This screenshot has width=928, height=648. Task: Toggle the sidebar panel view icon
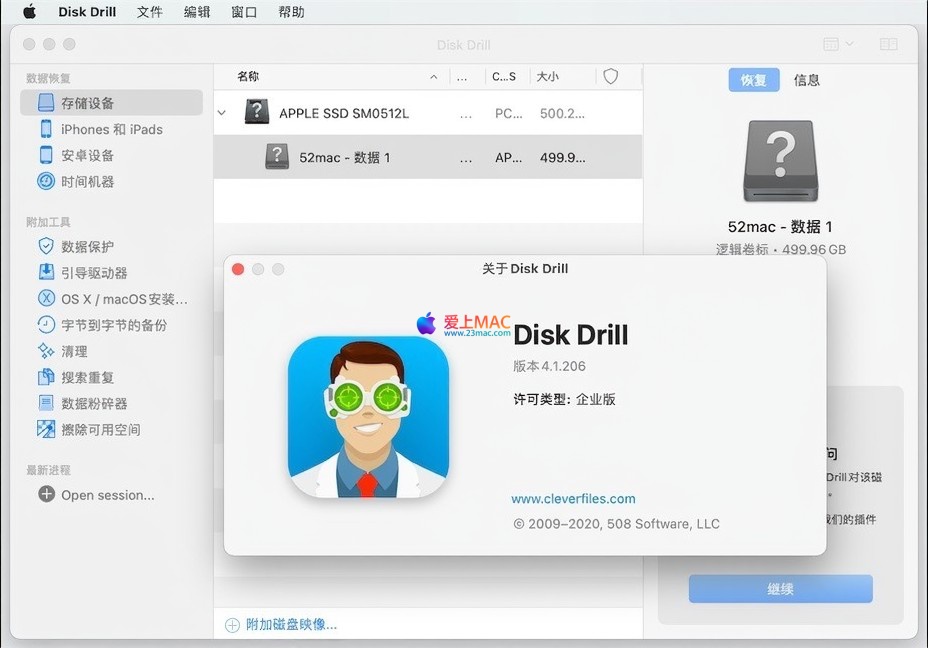coord(888,44)
